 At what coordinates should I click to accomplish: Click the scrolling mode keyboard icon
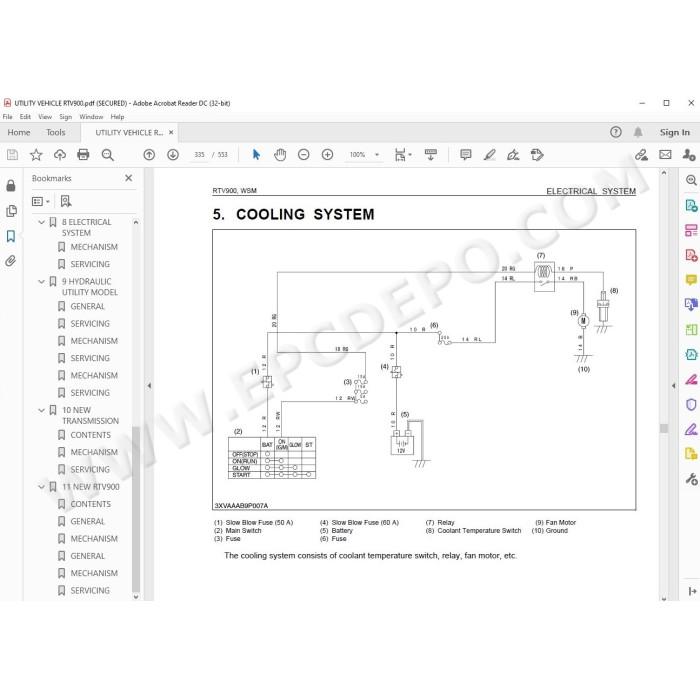(431, 155)
